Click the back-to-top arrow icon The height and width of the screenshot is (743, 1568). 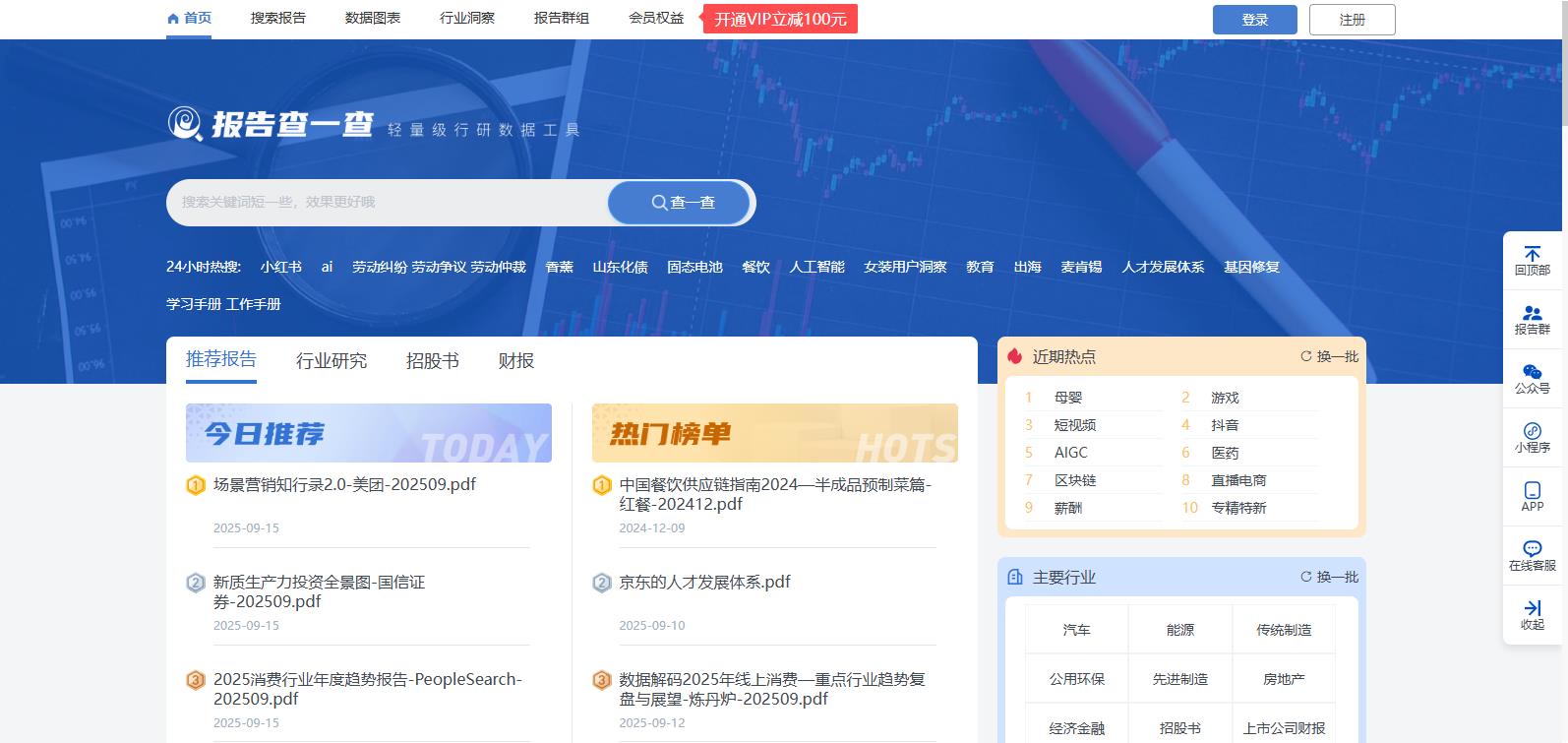coord(1532,255)
